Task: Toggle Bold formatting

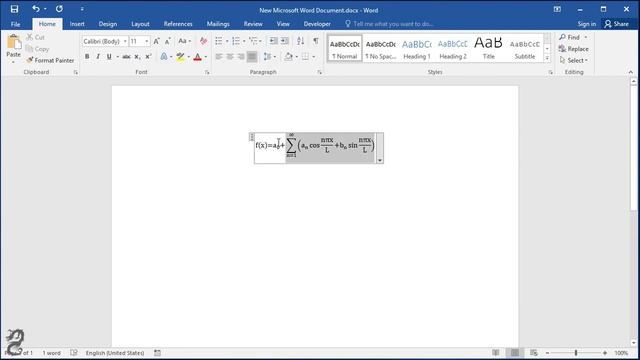Action: (87, 57)
